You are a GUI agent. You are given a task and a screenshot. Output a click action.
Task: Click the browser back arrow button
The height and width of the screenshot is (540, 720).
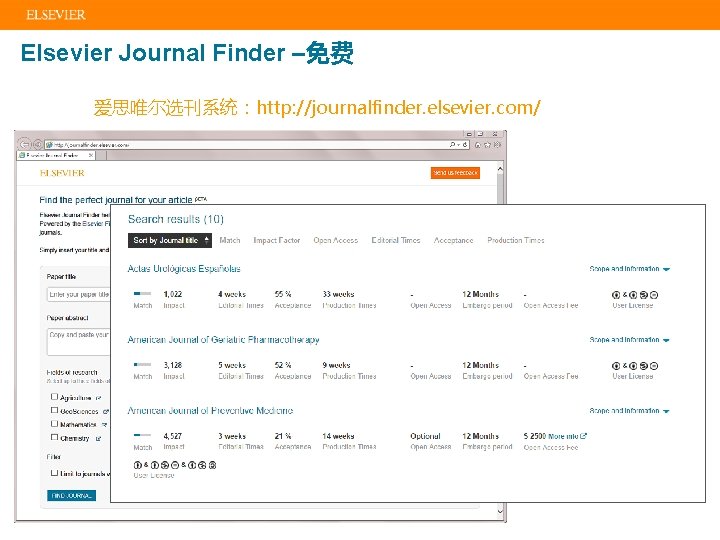click(x=25, y=144)
